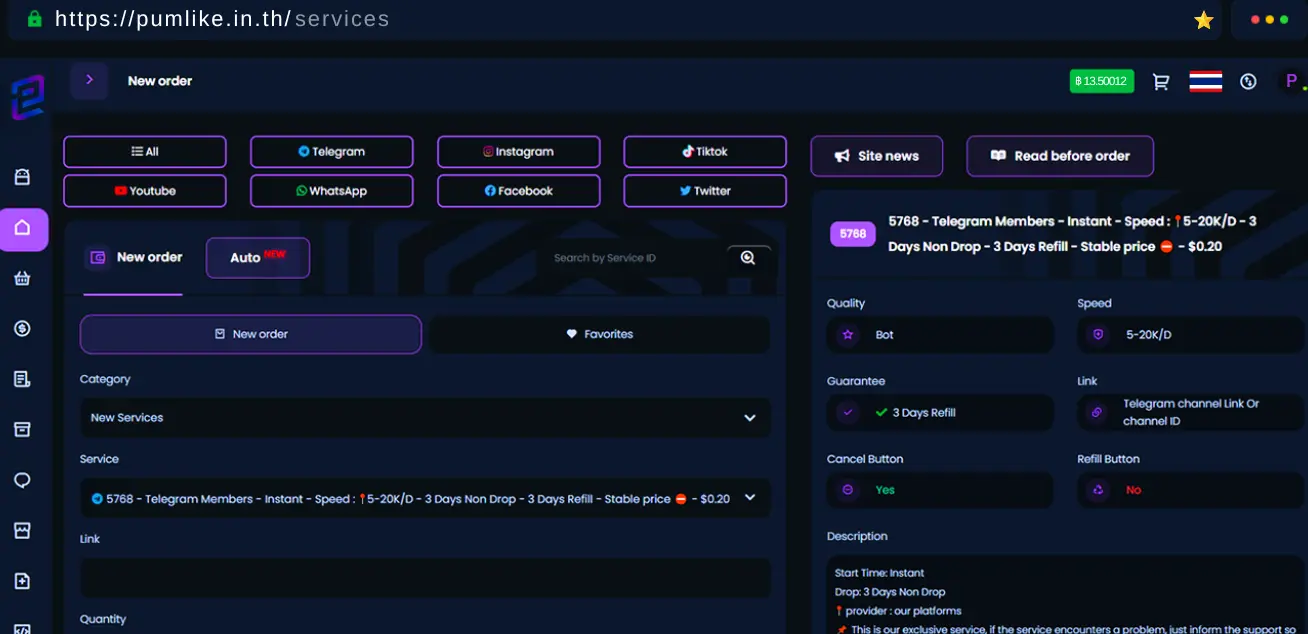This screenshot has height=634, width=1308.
Task: Open the chat bubble sidebar icon
Action: point(23,480)
